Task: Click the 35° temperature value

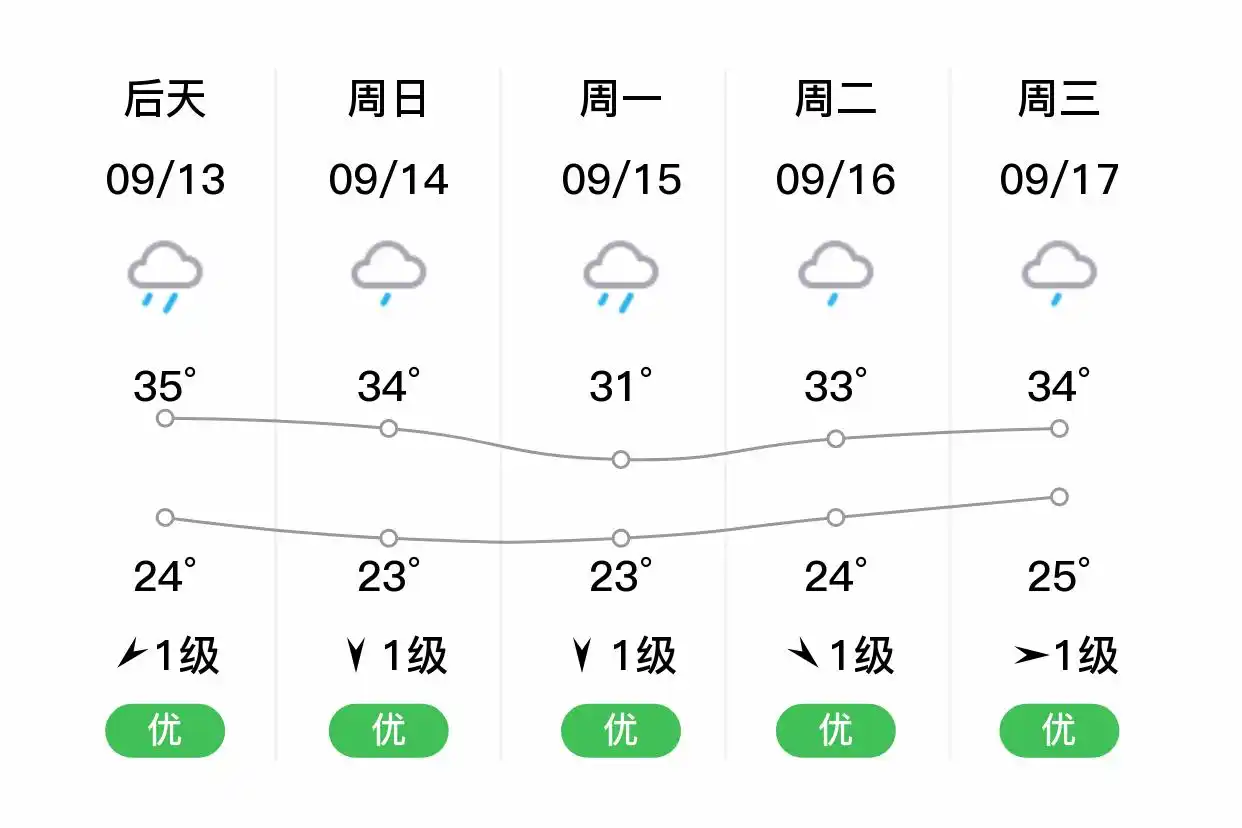Action: pyautogui.click(x=164, y=385)
